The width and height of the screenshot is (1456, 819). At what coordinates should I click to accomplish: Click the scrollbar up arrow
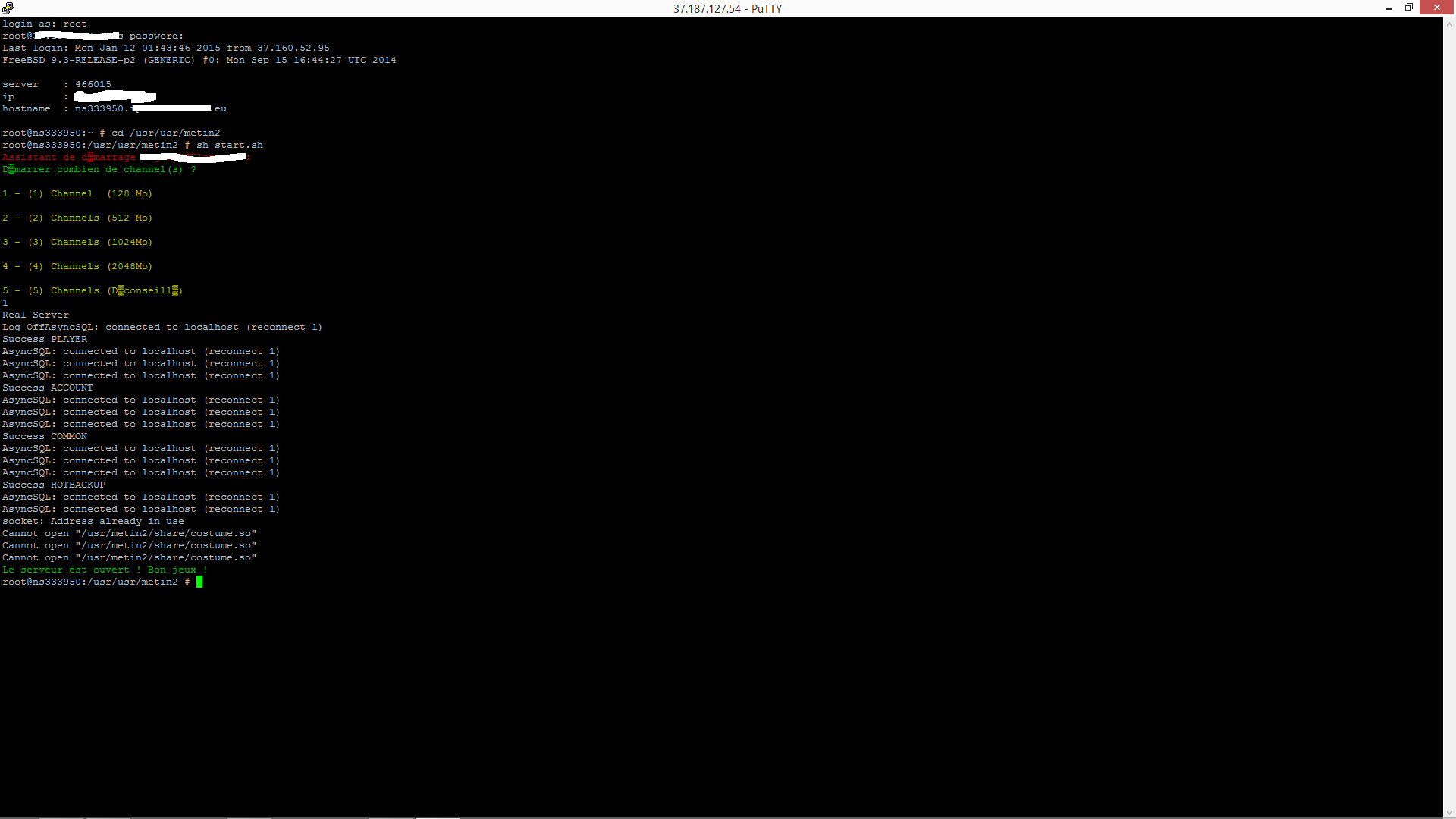pos(1449,24)
